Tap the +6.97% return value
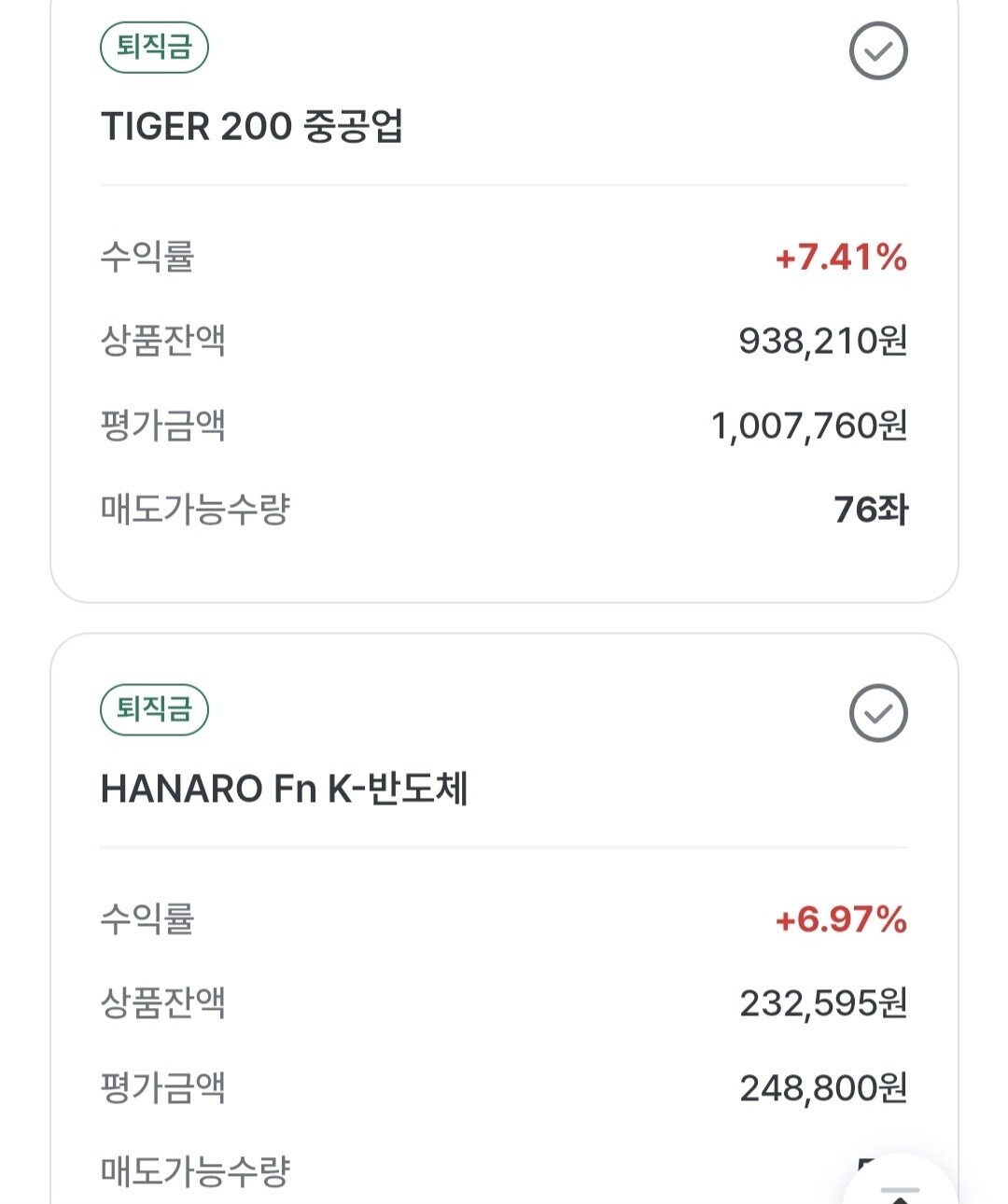Viewport: 1008px width, 1204px height. (841, 920)
